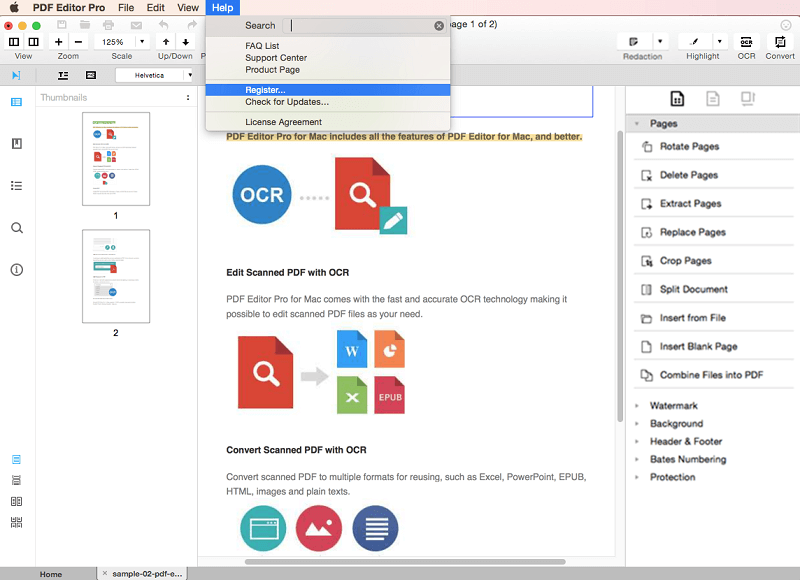Open the folder icon in toolbar

coord(85,24)
